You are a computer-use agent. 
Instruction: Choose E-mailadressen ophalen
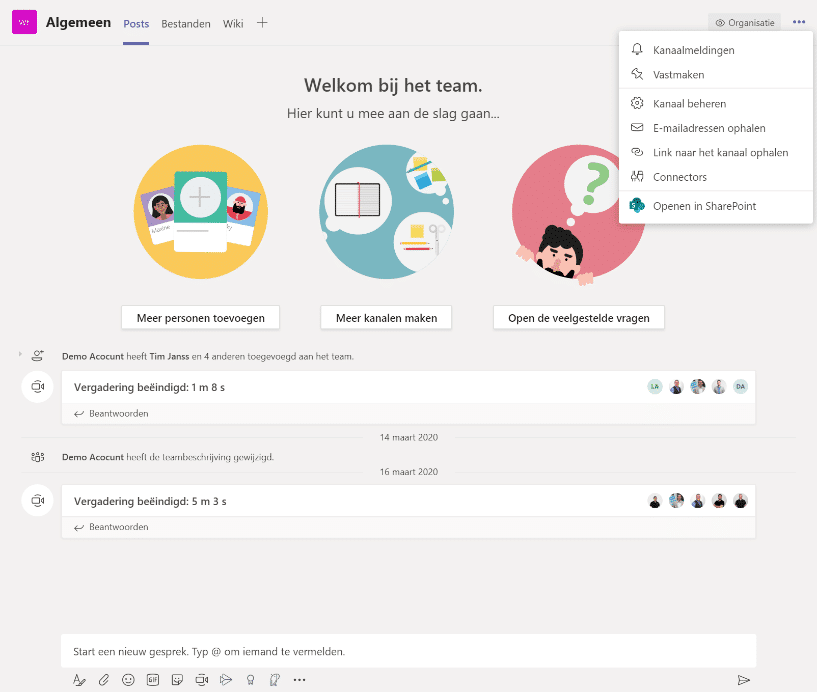[716, 128]
